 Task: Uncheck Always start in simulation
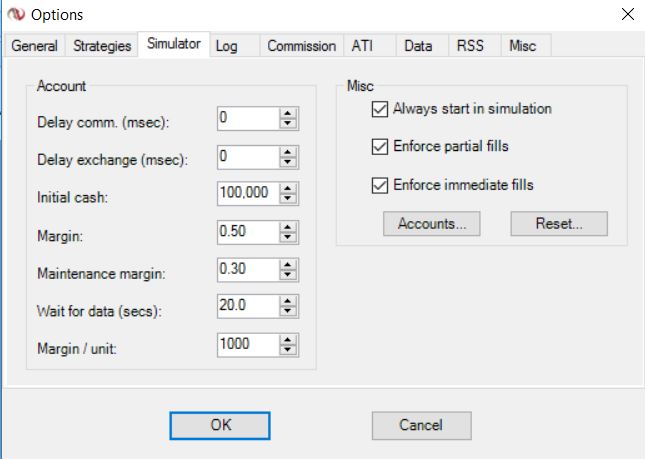click(x=379, y=108)
